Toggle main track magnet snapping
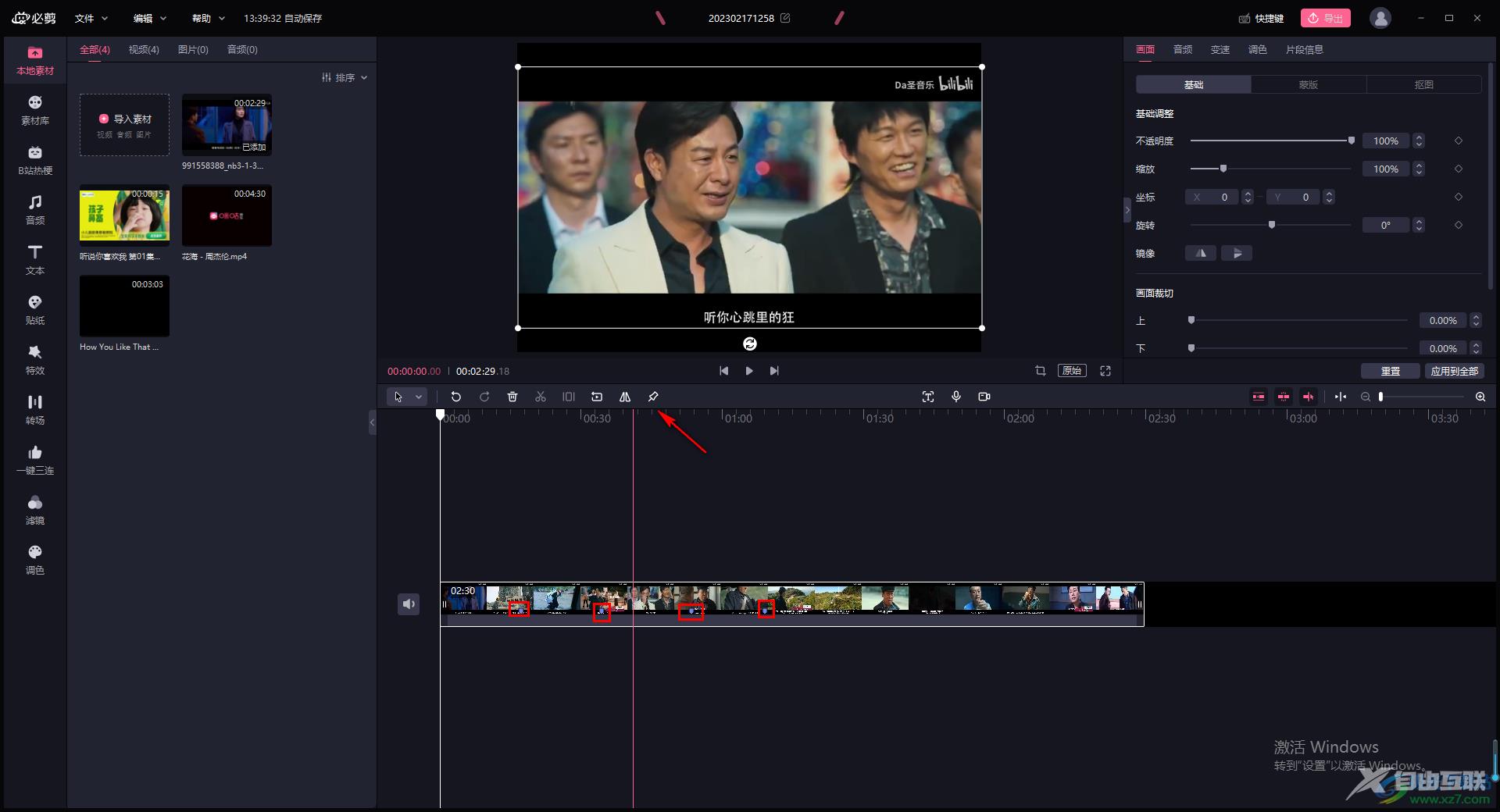This screenshot has height=812, width=1500. pos(1259,397)
